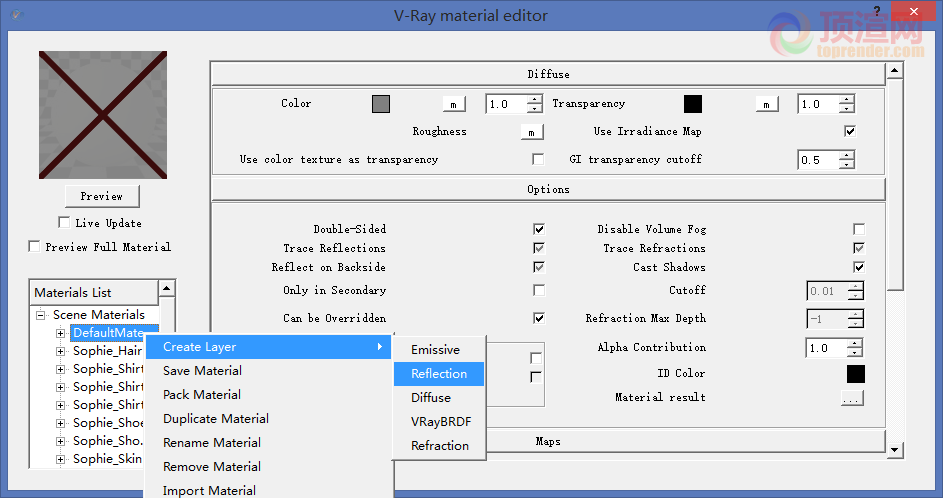Toggle Reflect on Backside checkbox
The image size is (943, 498).
coord(539,268)
